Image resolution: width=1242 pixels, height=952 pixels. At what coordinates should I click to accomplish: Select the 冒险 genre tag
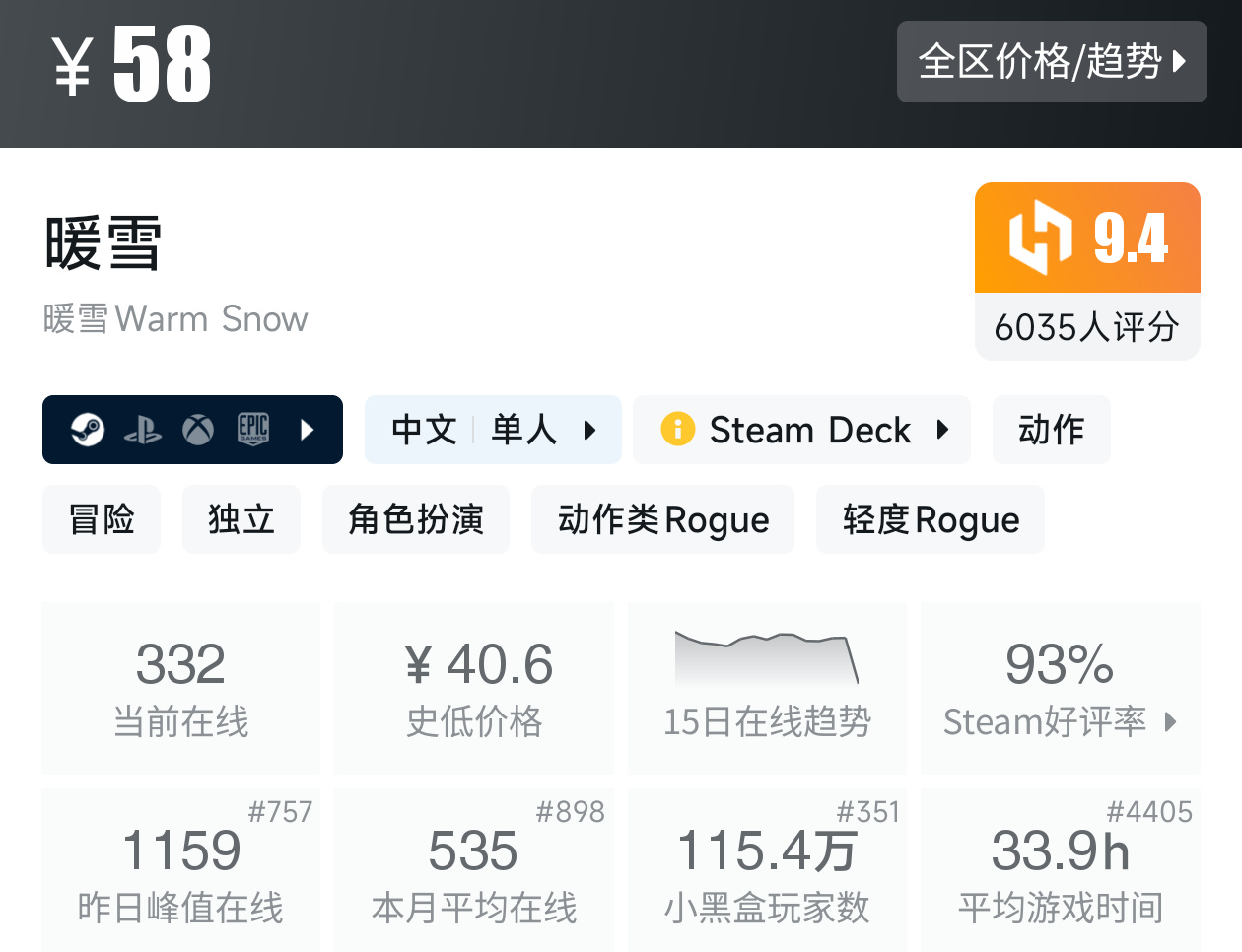[102, 519]
